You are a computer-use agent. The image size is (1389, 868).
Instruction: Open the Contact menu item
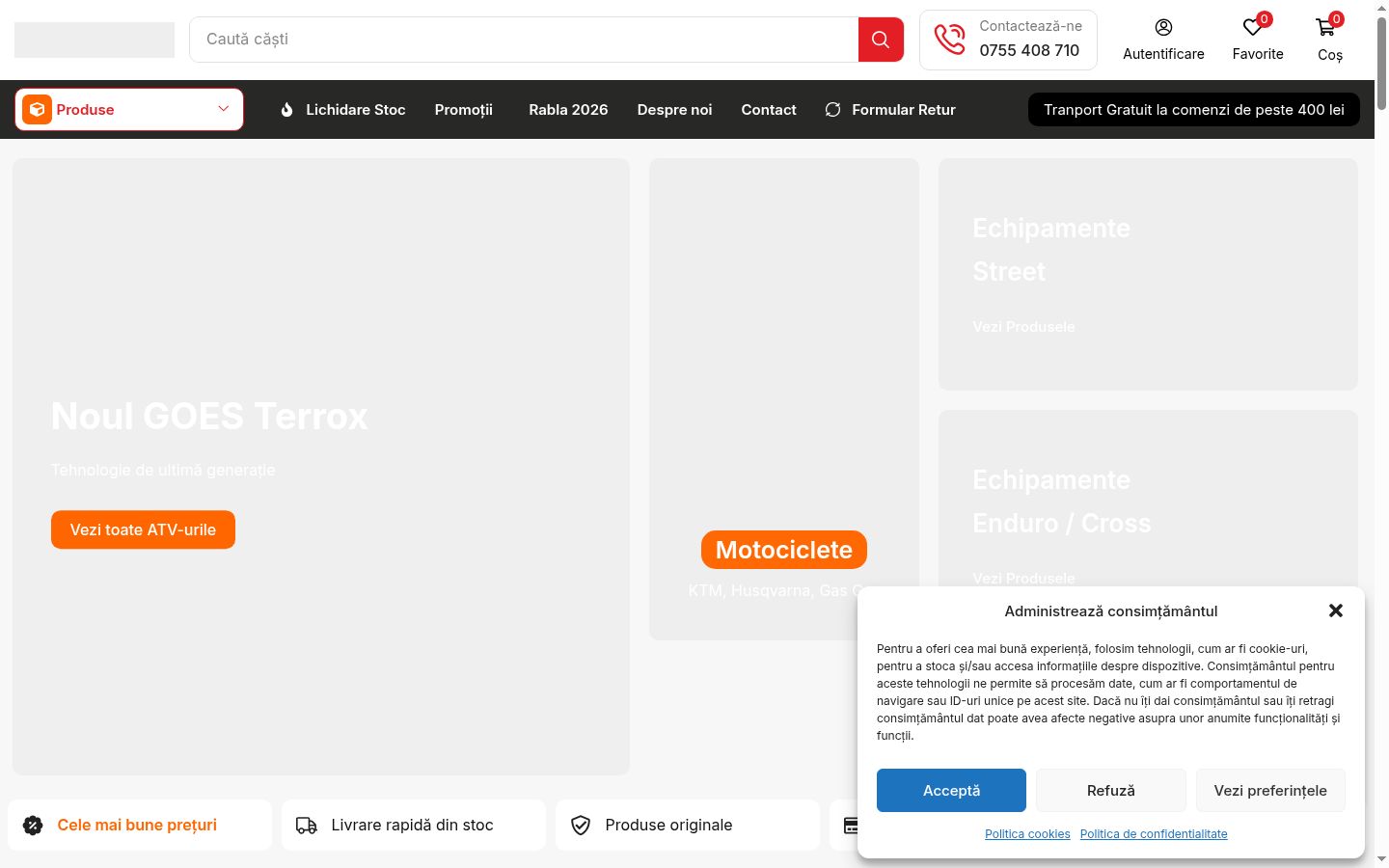coord(769,110)
